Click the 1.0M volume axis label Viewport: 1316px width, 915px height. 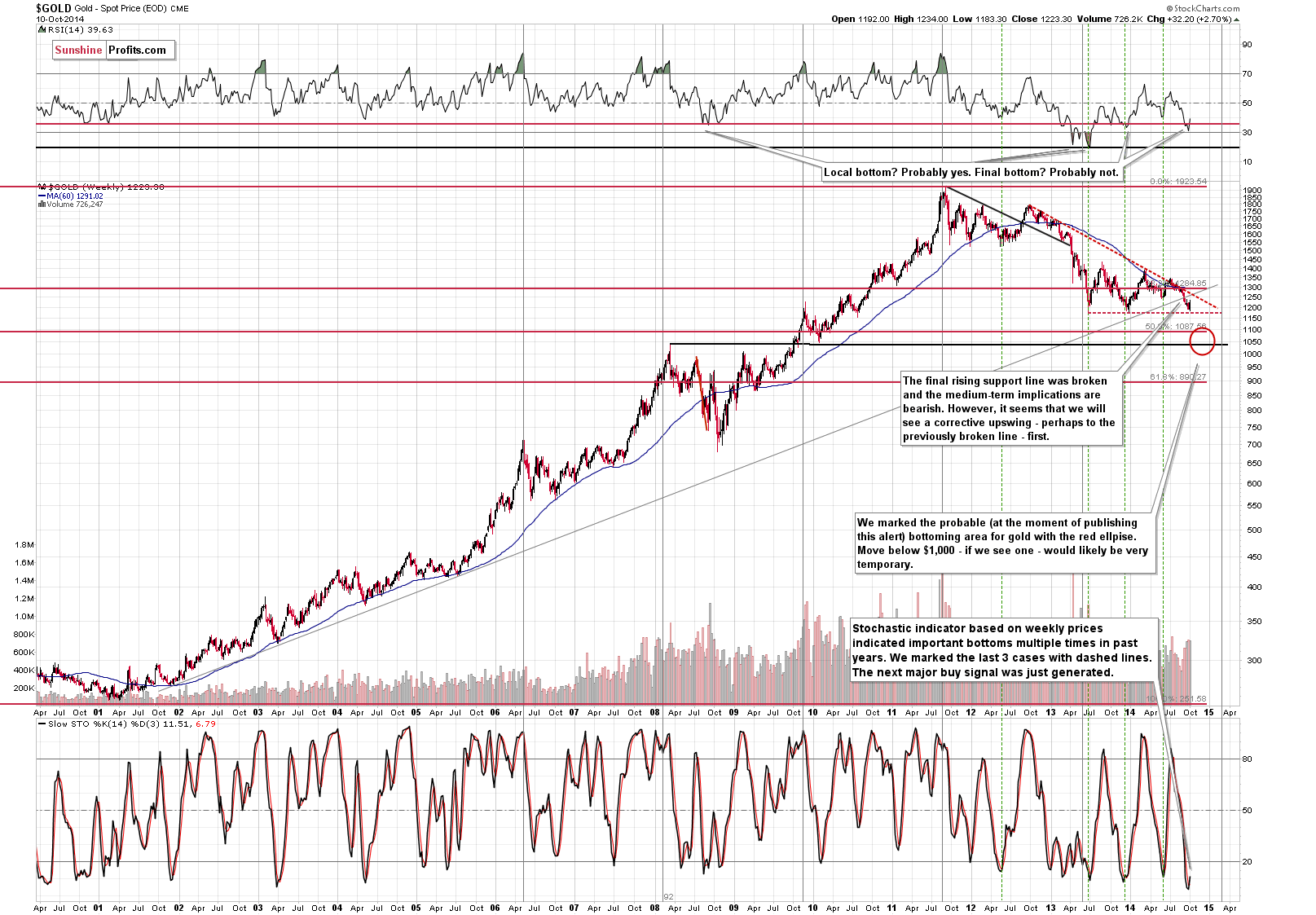coord(24,617)
